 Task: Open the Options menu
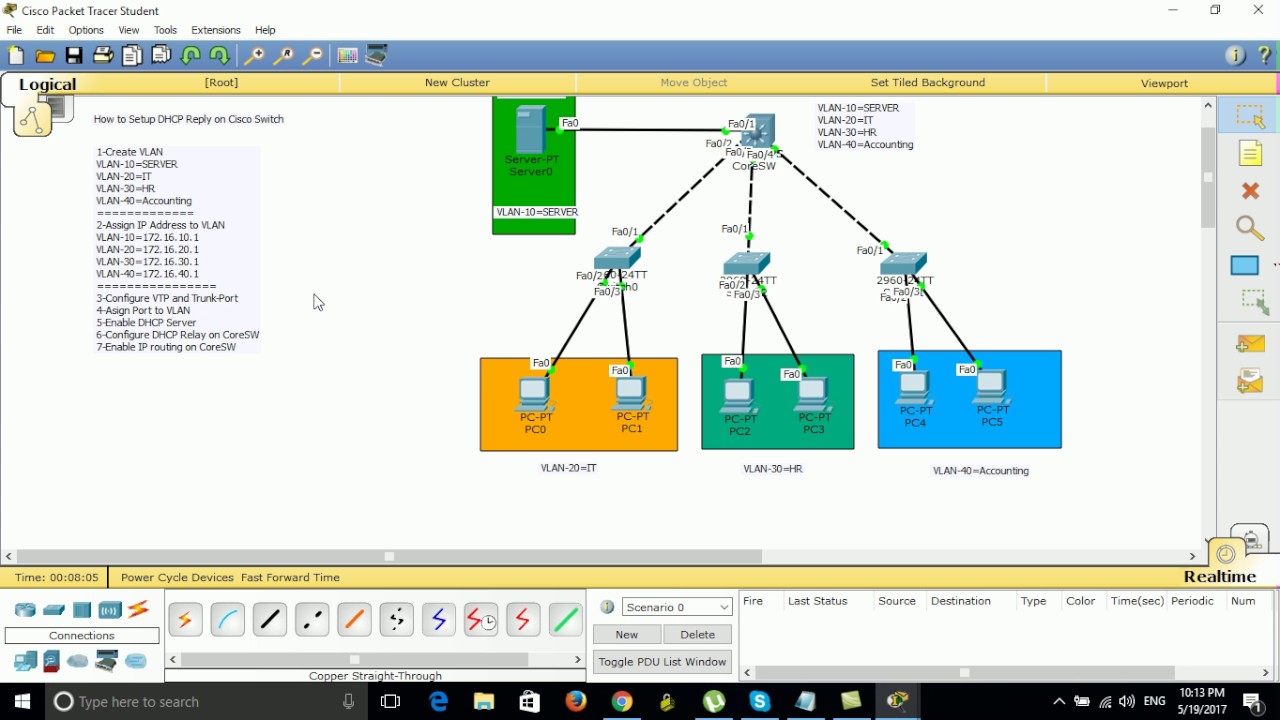pos(86,30)
